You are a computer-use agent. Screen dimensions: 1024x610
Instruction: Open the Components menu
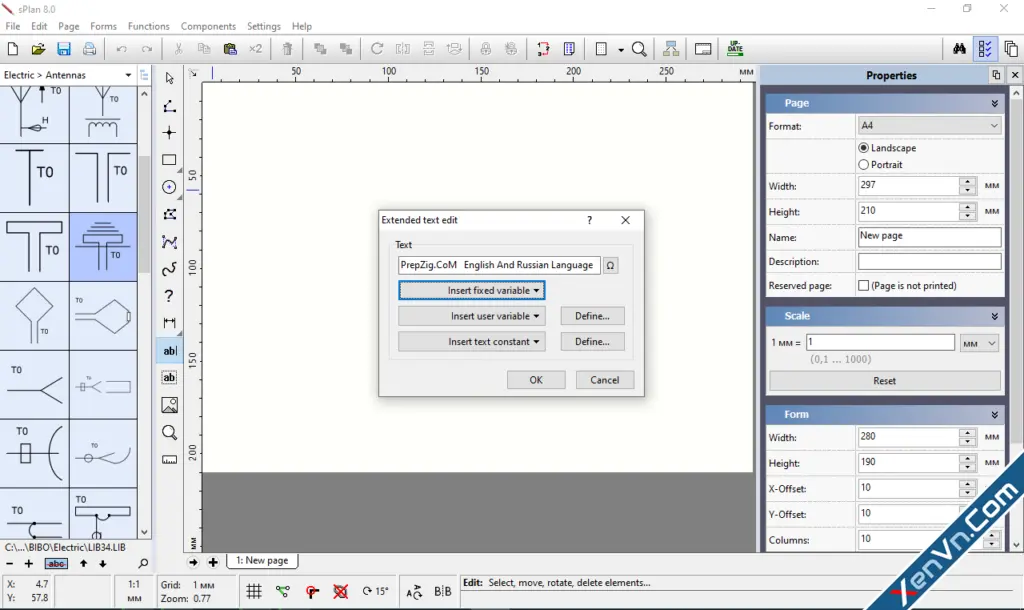pos(208,26)
